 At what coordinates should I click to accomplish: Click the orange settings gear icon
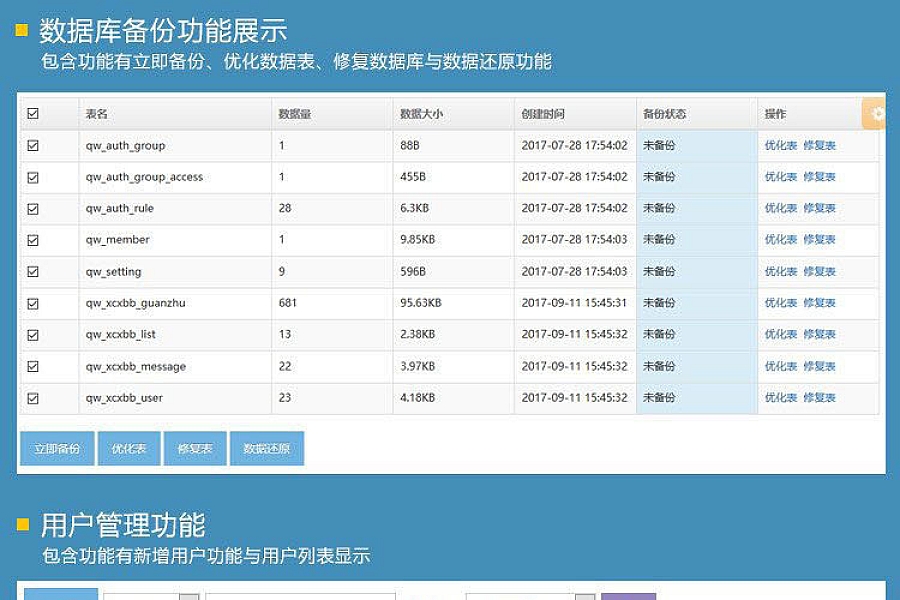pyautogui.click(x=876, y=114)
